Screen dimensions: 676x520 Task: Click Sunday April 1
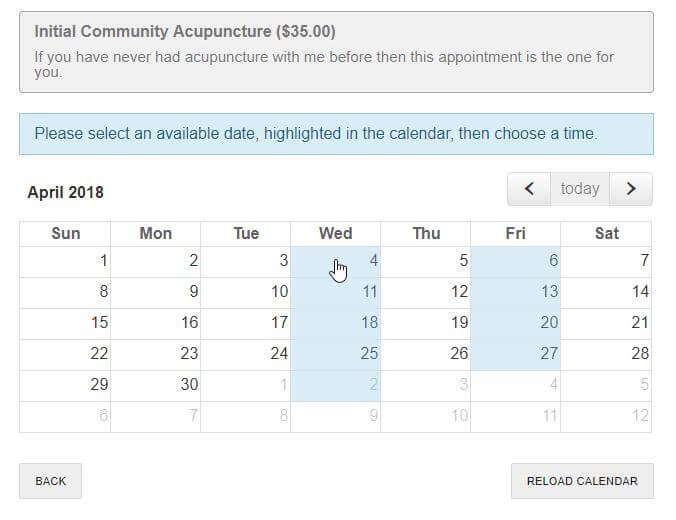pyautogui.click(x=65, y=262)
